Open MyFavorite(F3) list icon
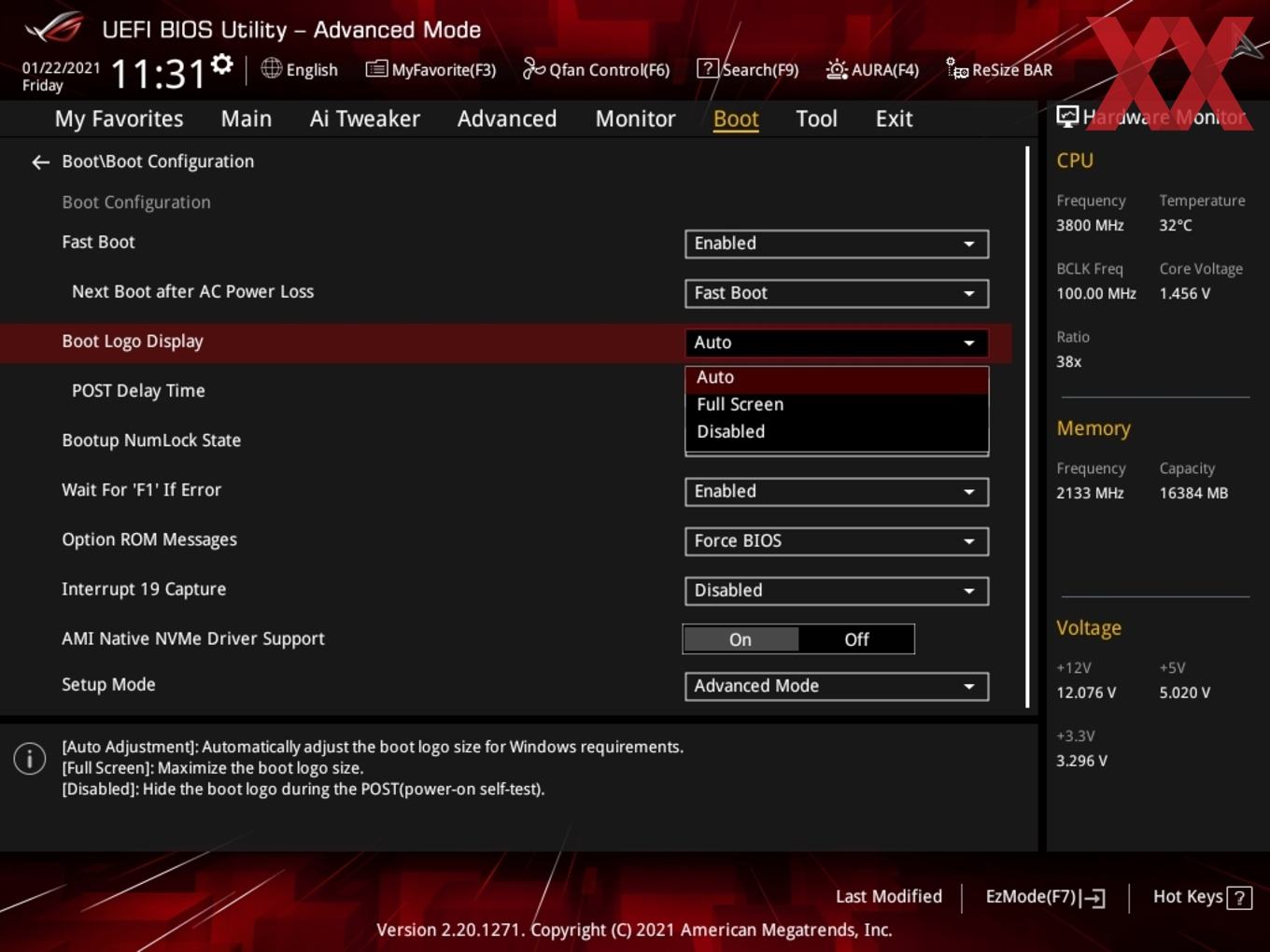Screen dimensions: 1270x952 click(x=375, y=69)
